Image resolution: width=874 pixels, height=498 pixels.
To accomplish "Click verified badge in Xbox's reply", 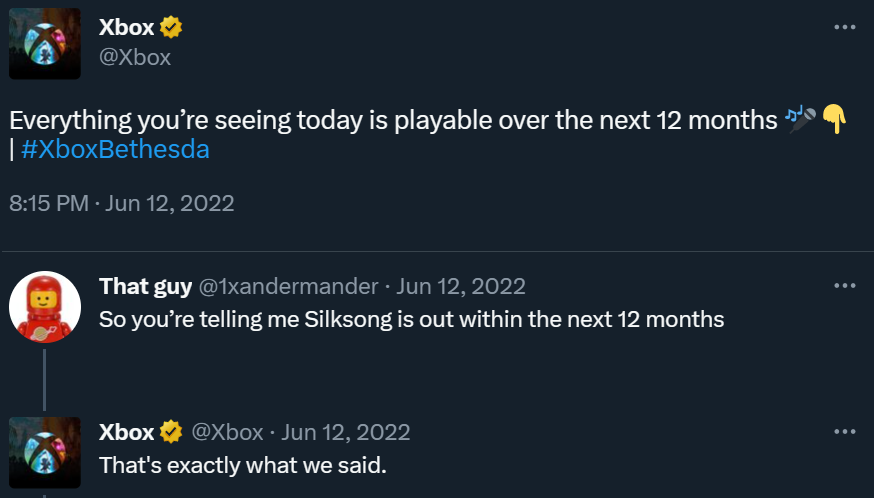I will pyautogui.click(x=171, y=432).
